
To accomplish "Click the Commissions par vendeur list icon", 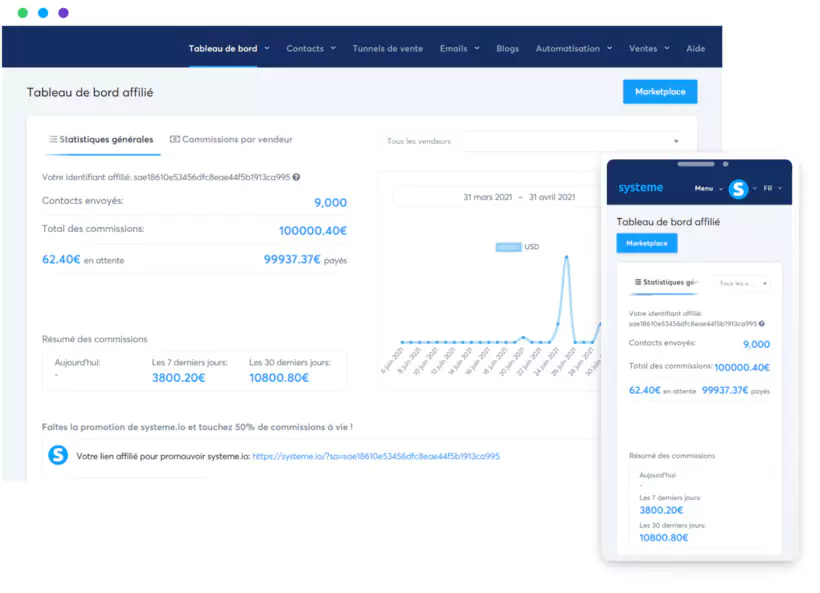I will pyautogui.click(x=175, y=140).
